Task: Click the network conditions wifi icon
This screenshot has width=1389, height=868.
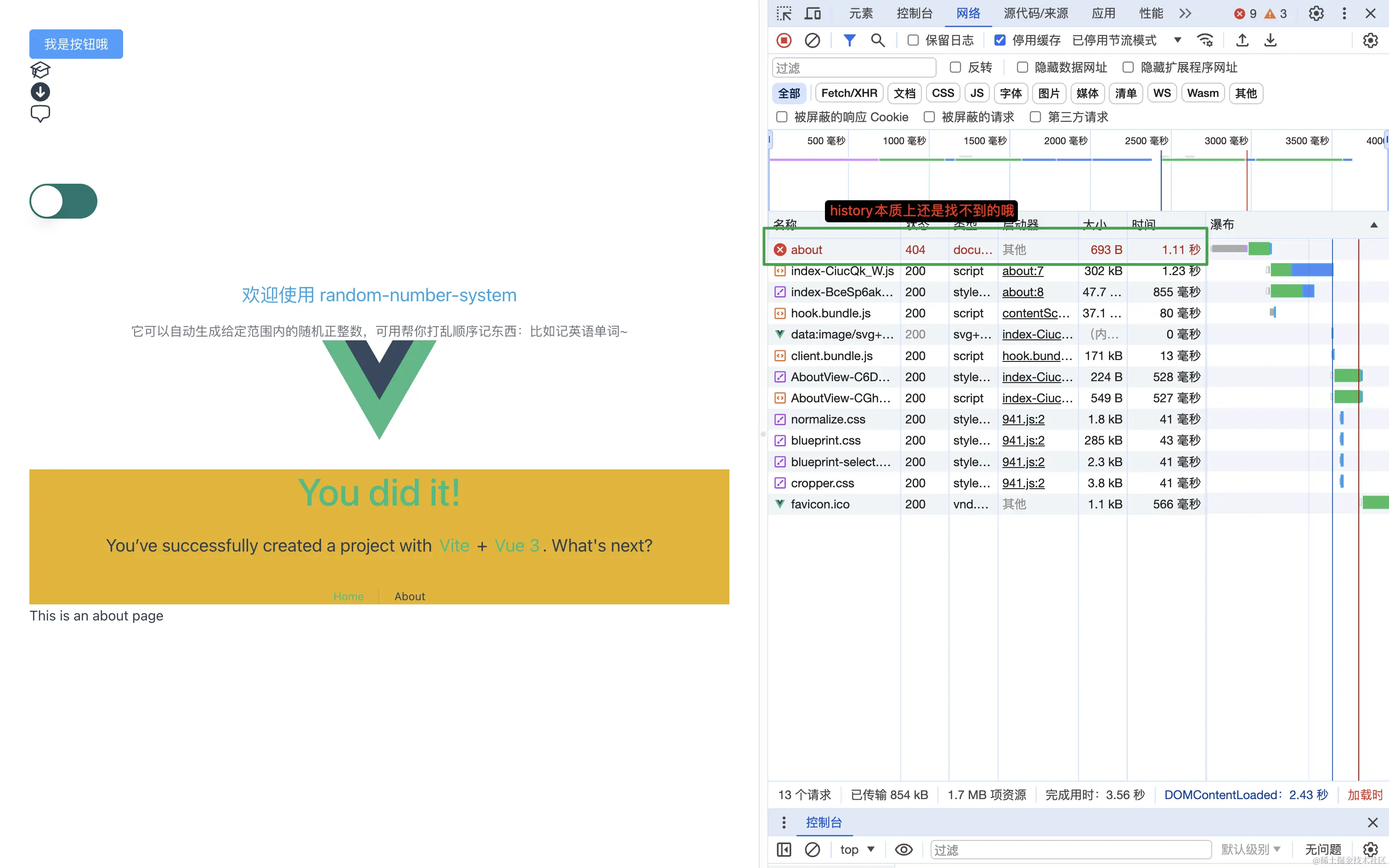Action: pyautogui.click(x=1205, y=40)
